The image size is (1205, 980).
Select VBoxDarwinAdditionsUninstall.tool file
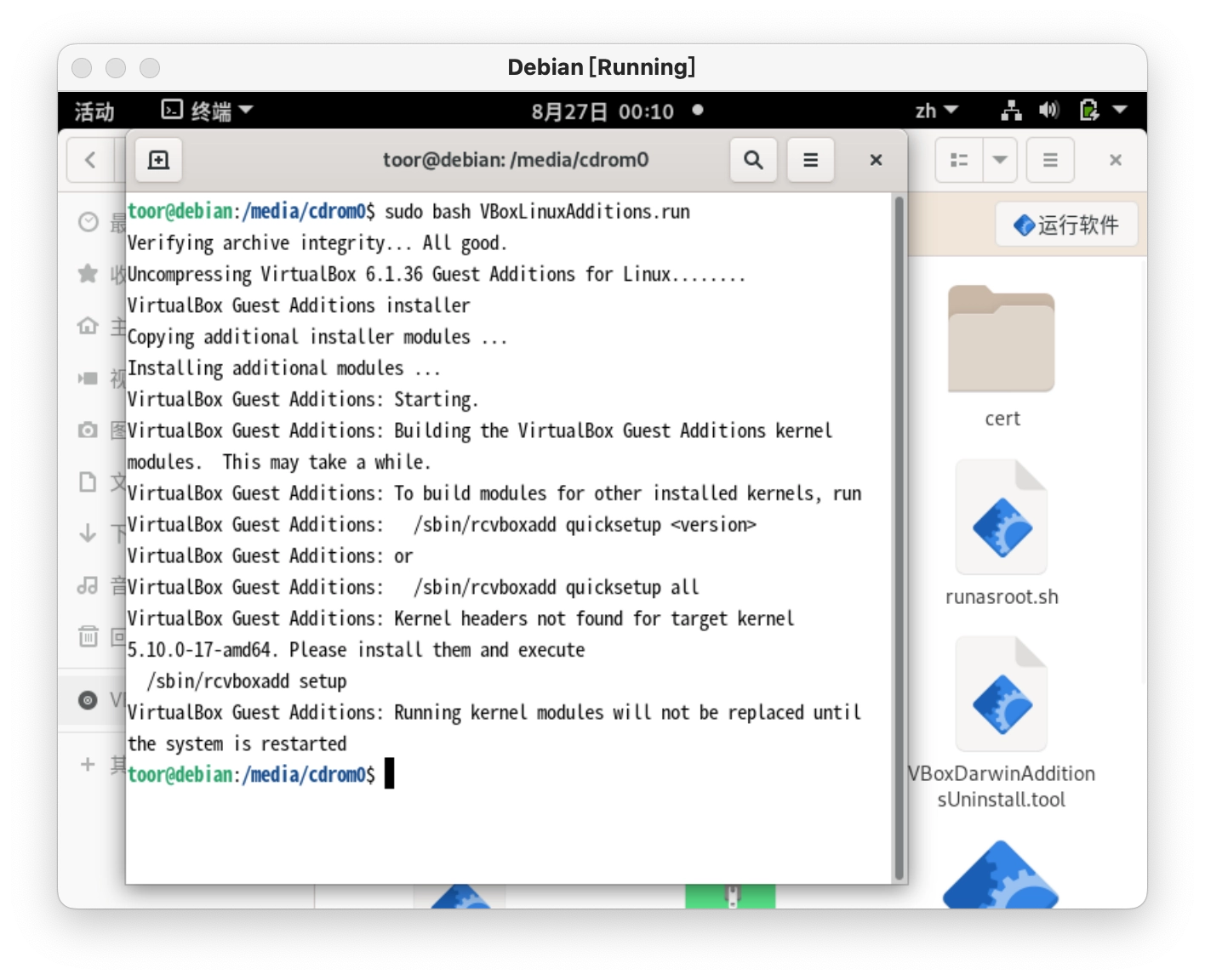[x=1002, y=723]
